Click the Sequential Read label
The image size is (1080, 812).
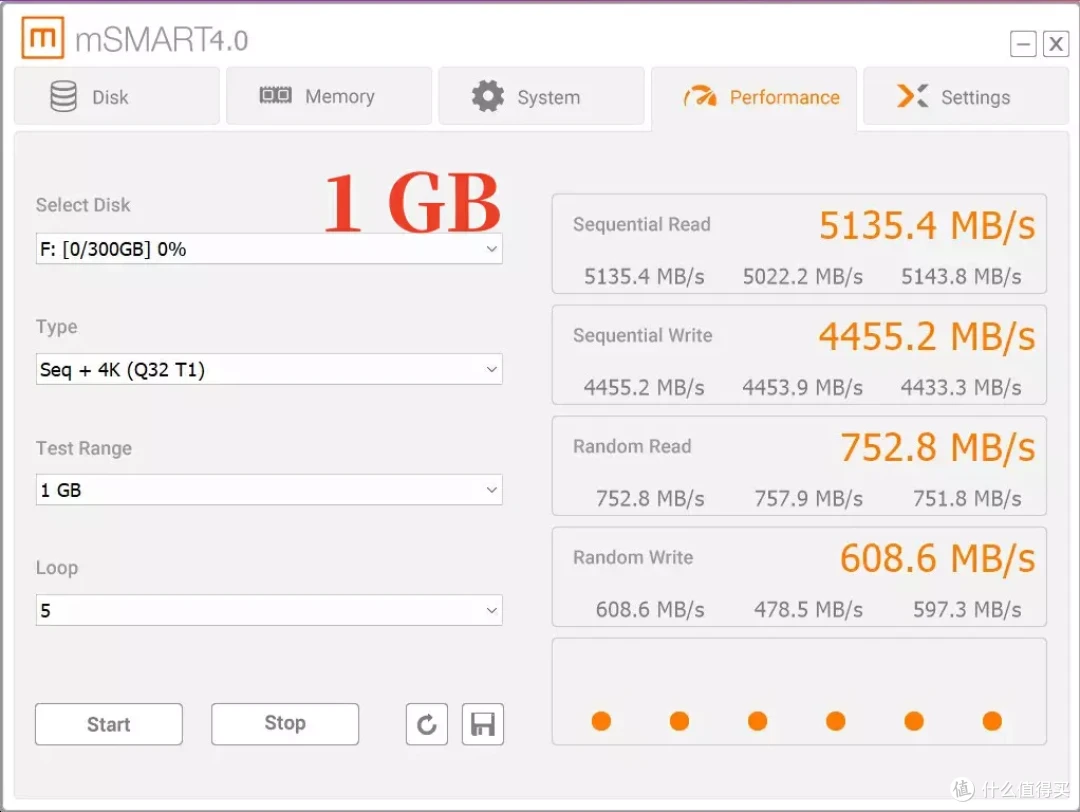642,225
